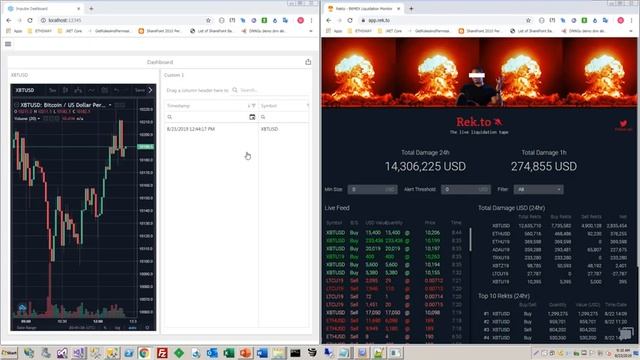Click the Alert Threshold input field
Screen dimensions: 640x360
click(x=466, y=189)
